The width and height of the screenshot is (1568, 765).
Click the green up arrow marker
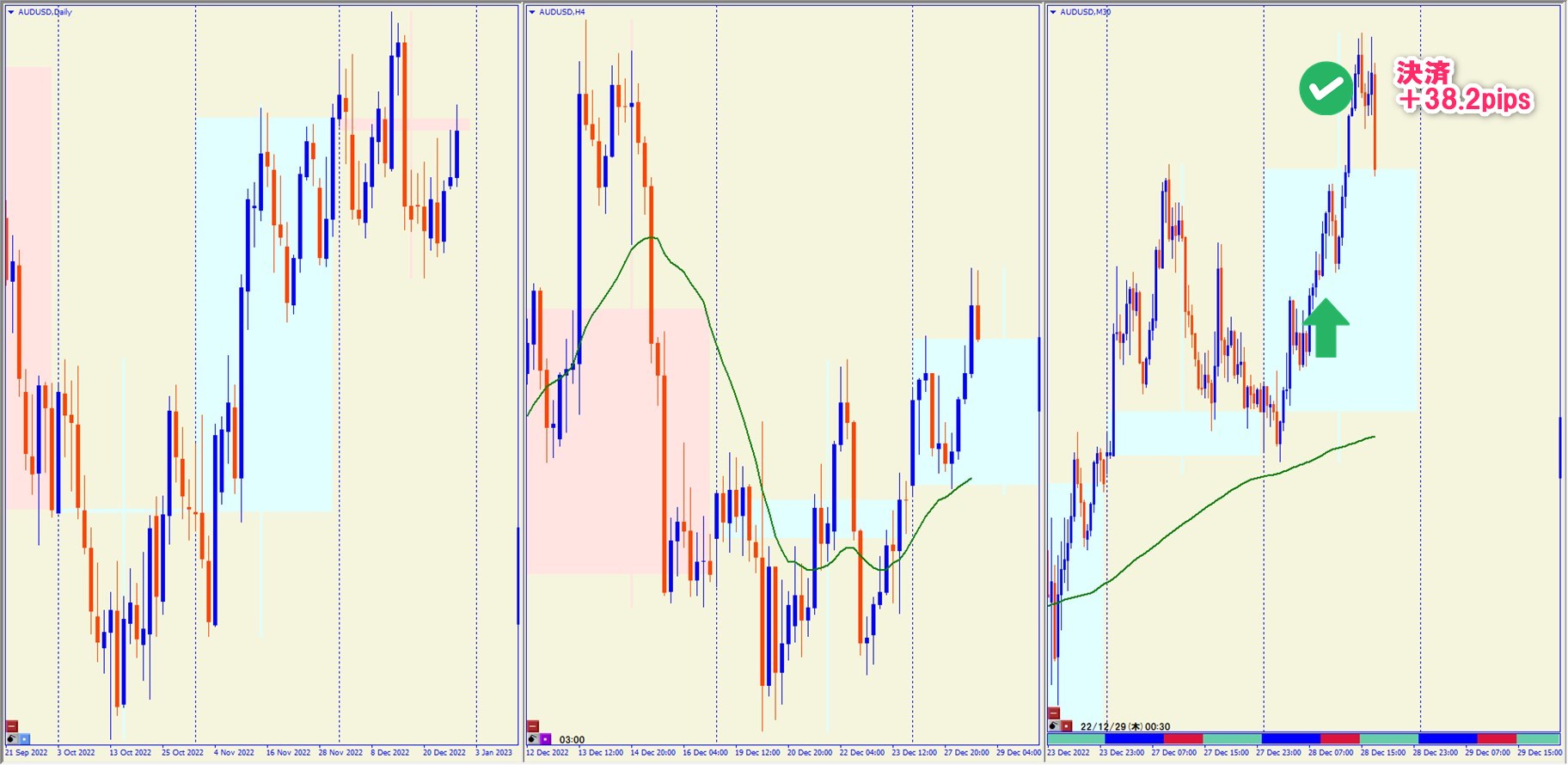1326,327
